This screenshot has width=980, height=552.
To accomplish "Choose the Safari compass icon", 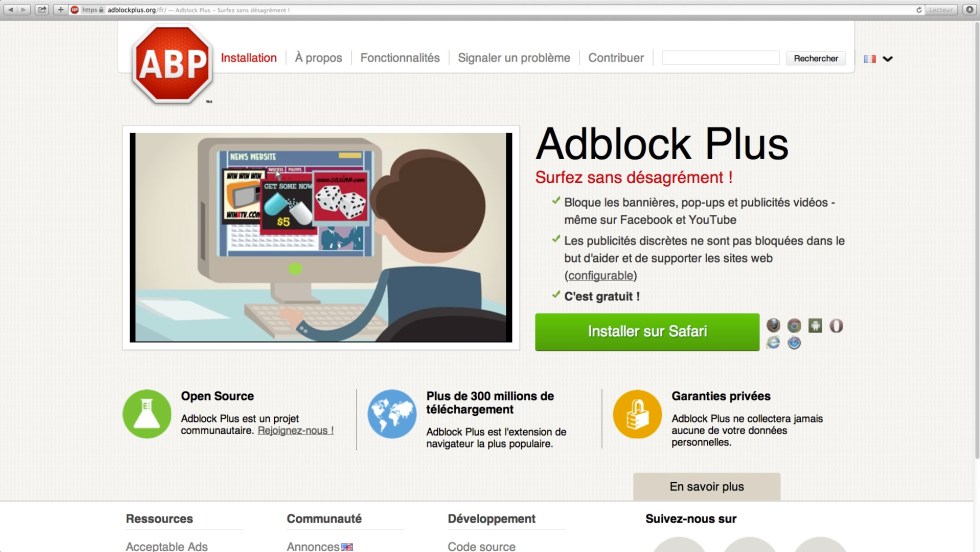I will coord(794,343).
